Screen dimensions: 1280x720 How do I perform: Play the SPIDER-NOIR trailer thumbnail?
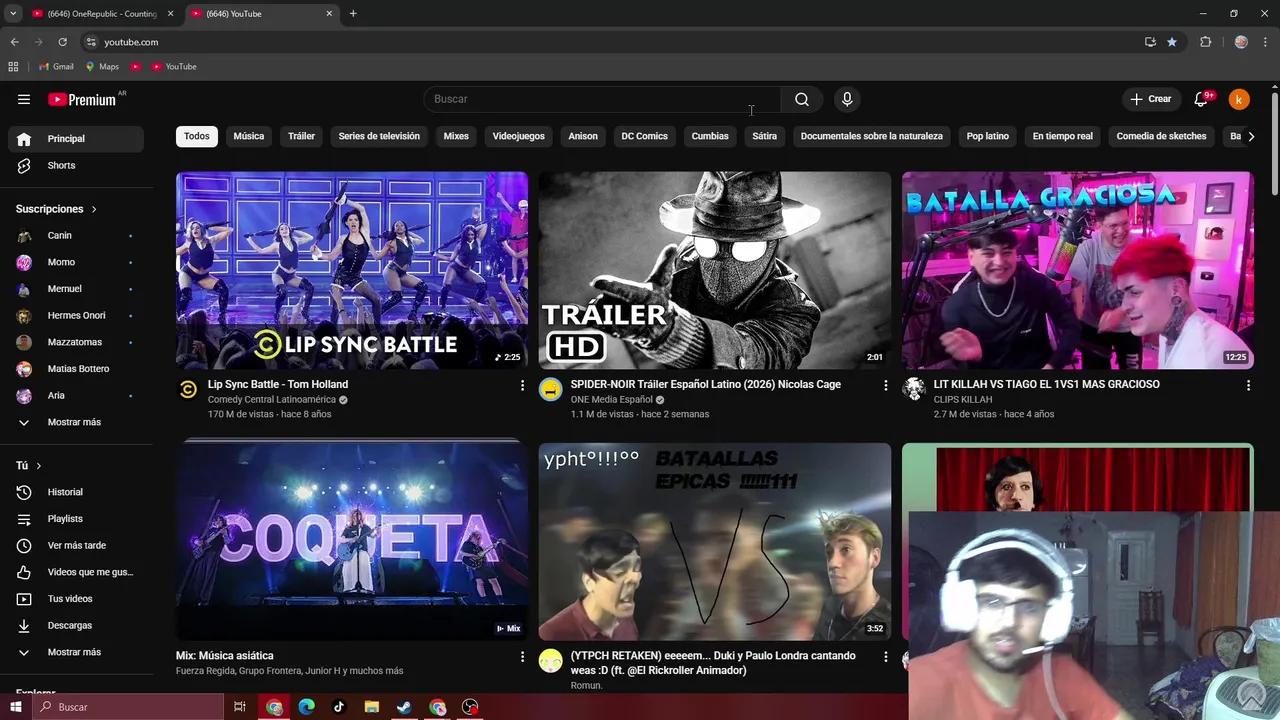715,271
